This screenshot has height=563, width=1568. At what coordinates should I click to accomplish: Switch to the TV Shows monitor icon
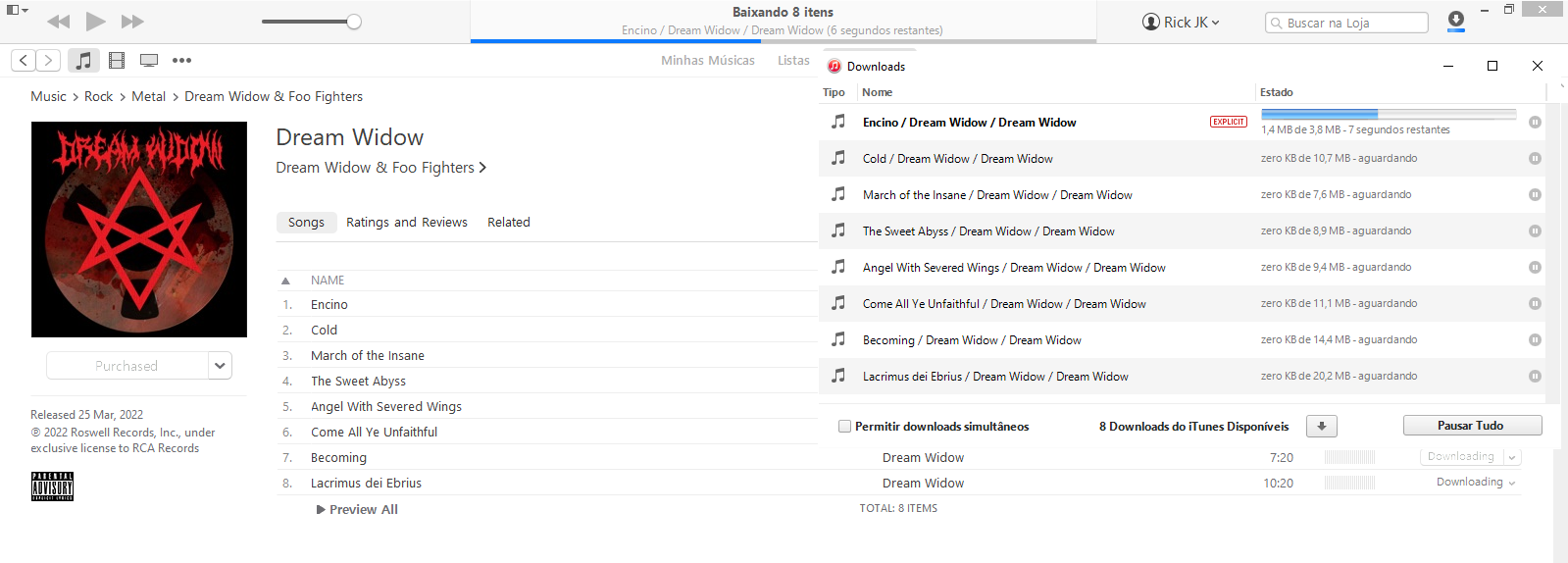click(149, 60)
